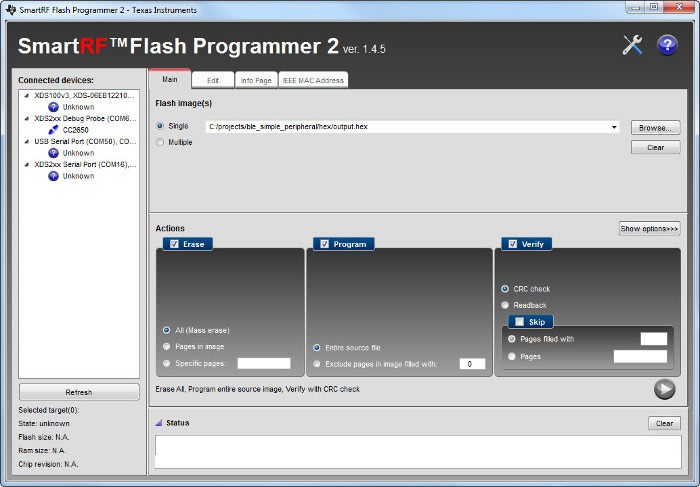Click the 'Chip revision: N.A.' text

[48, 464]
